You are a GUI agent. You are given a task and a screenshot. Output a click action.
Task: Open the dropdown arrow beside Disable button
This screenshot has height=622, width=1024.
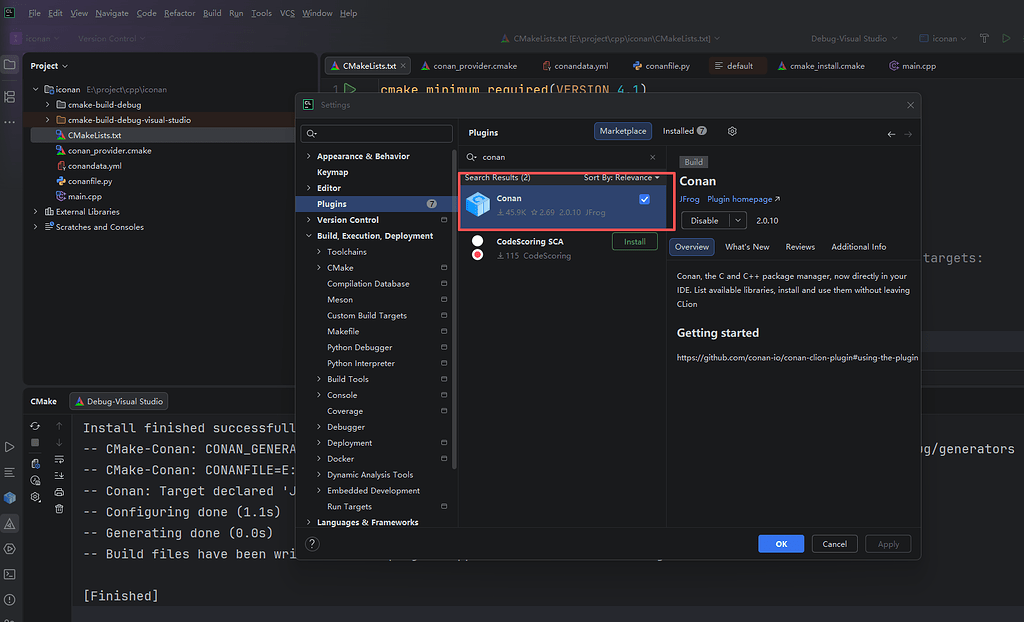click(737, 221)
